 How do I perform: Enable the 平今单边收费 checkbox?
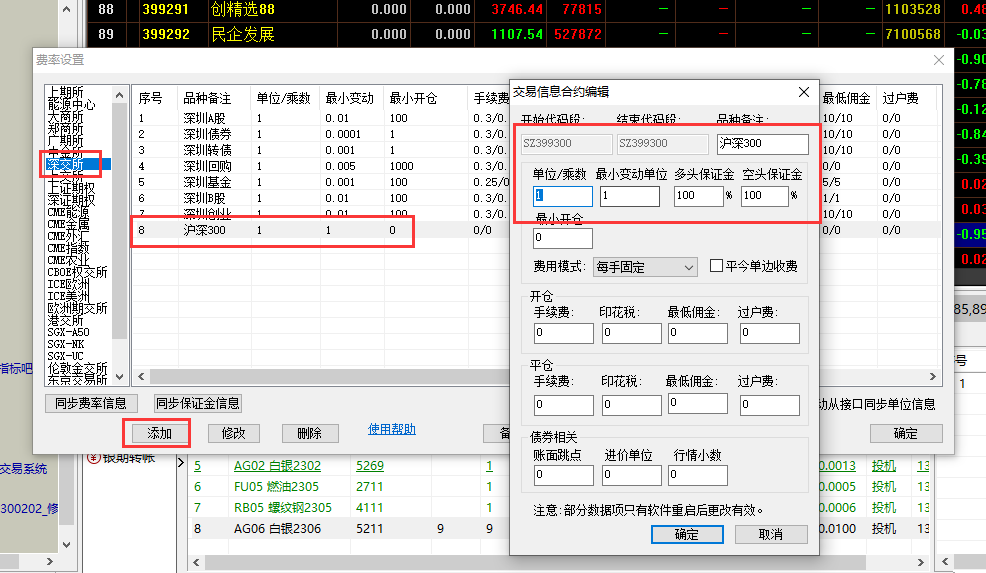716,266
